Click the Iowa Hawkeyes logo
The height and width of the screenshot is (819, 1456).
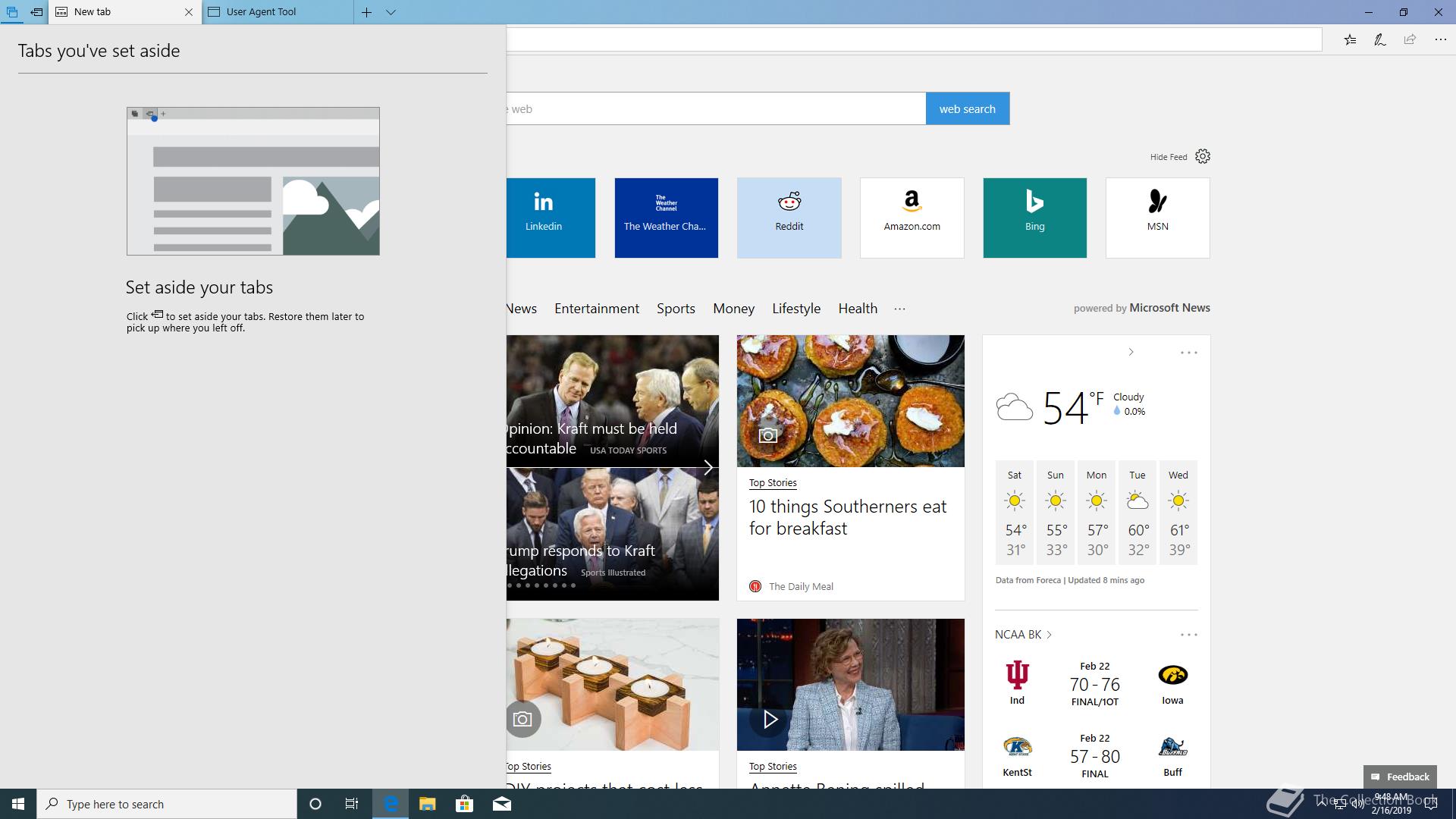click(1172, 674)
